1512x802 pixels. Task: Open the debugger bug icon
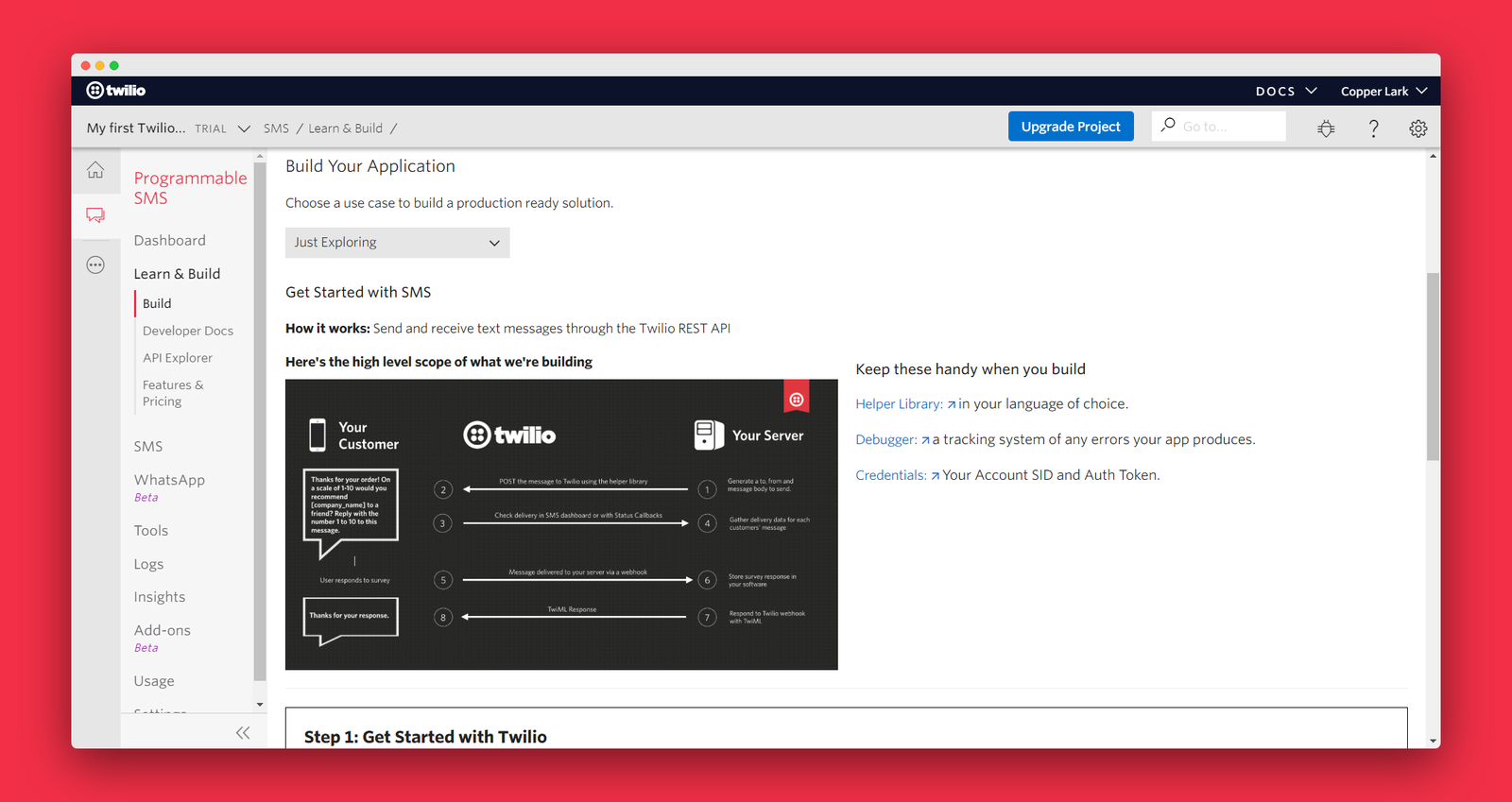point(1327,128)
